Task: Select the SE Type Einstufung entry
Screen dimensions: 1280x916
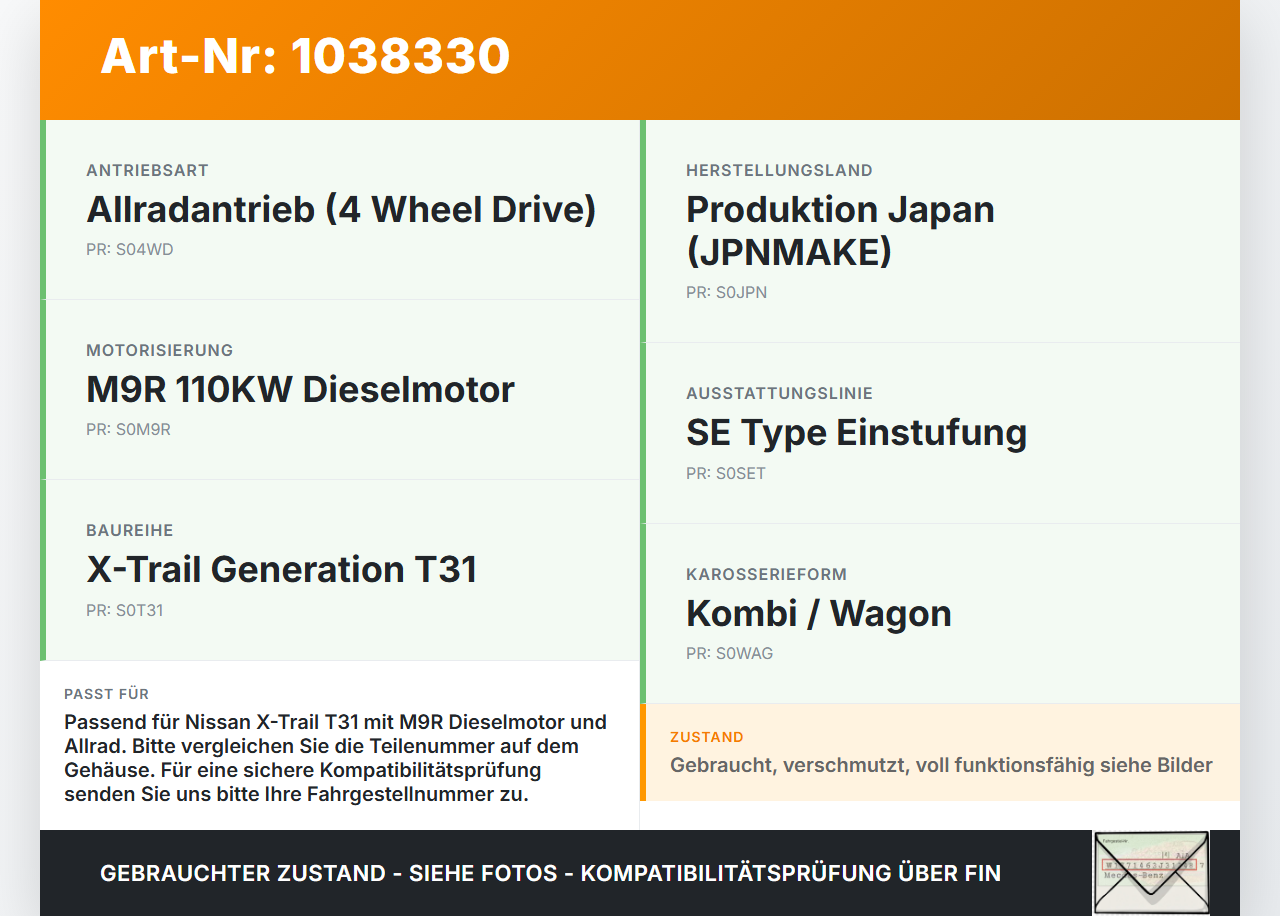Action: [x=856, y=432]
